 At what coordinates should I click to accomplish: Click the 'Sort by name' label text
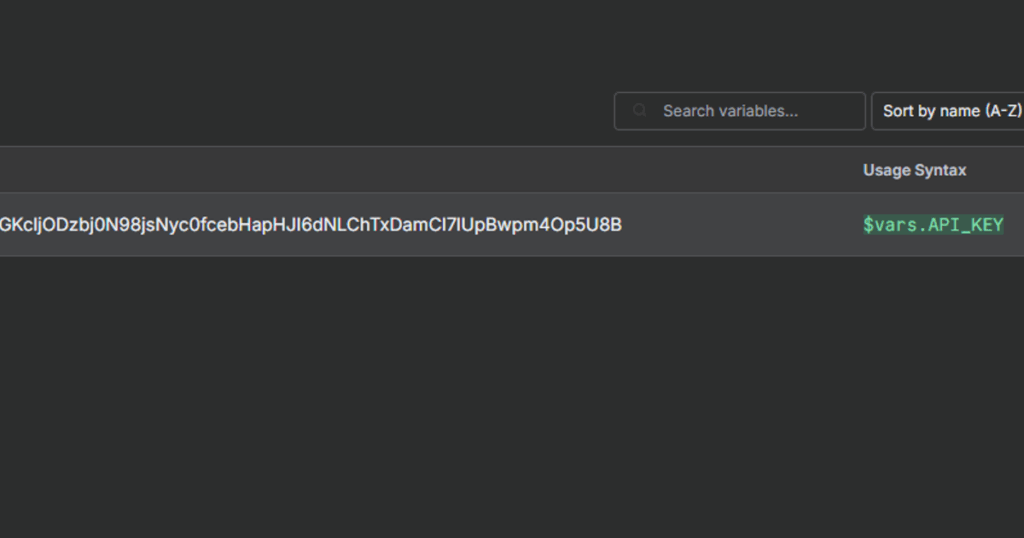[x=931, y=111]
